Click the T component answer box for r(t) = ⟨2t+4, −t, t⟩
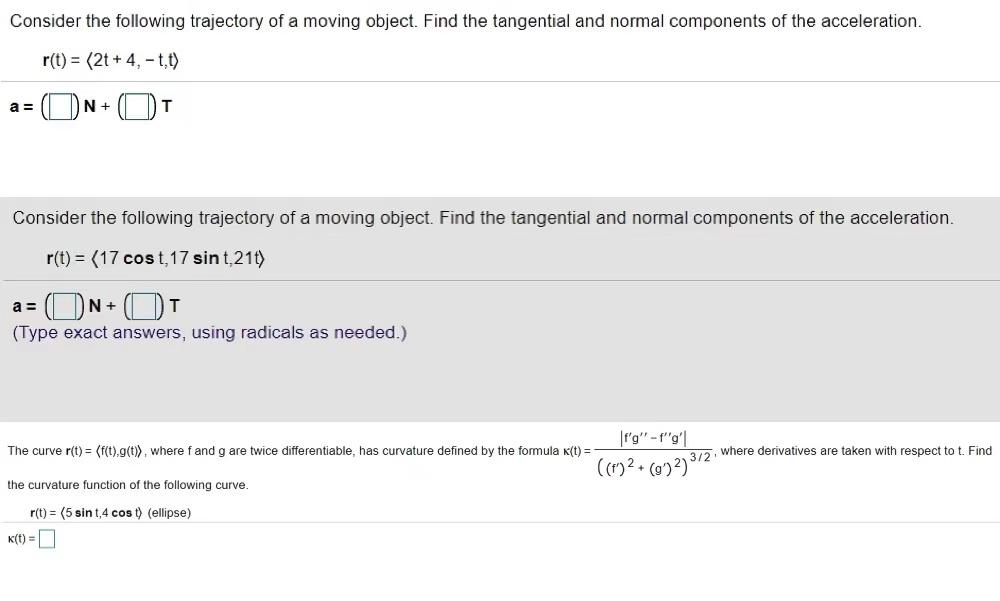 tap(137, 104)
